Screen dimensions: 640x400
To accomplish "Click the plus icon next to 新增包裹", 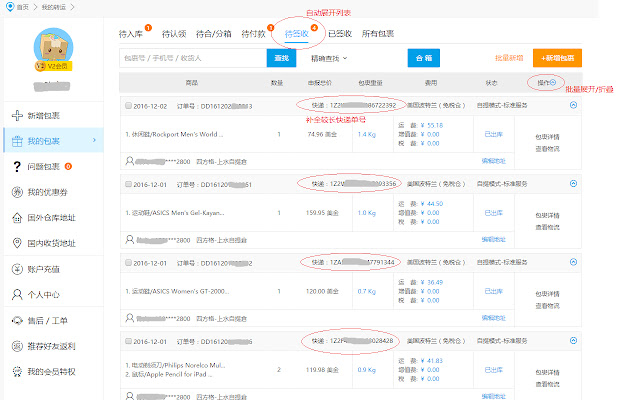I will (x=17, y=116).
